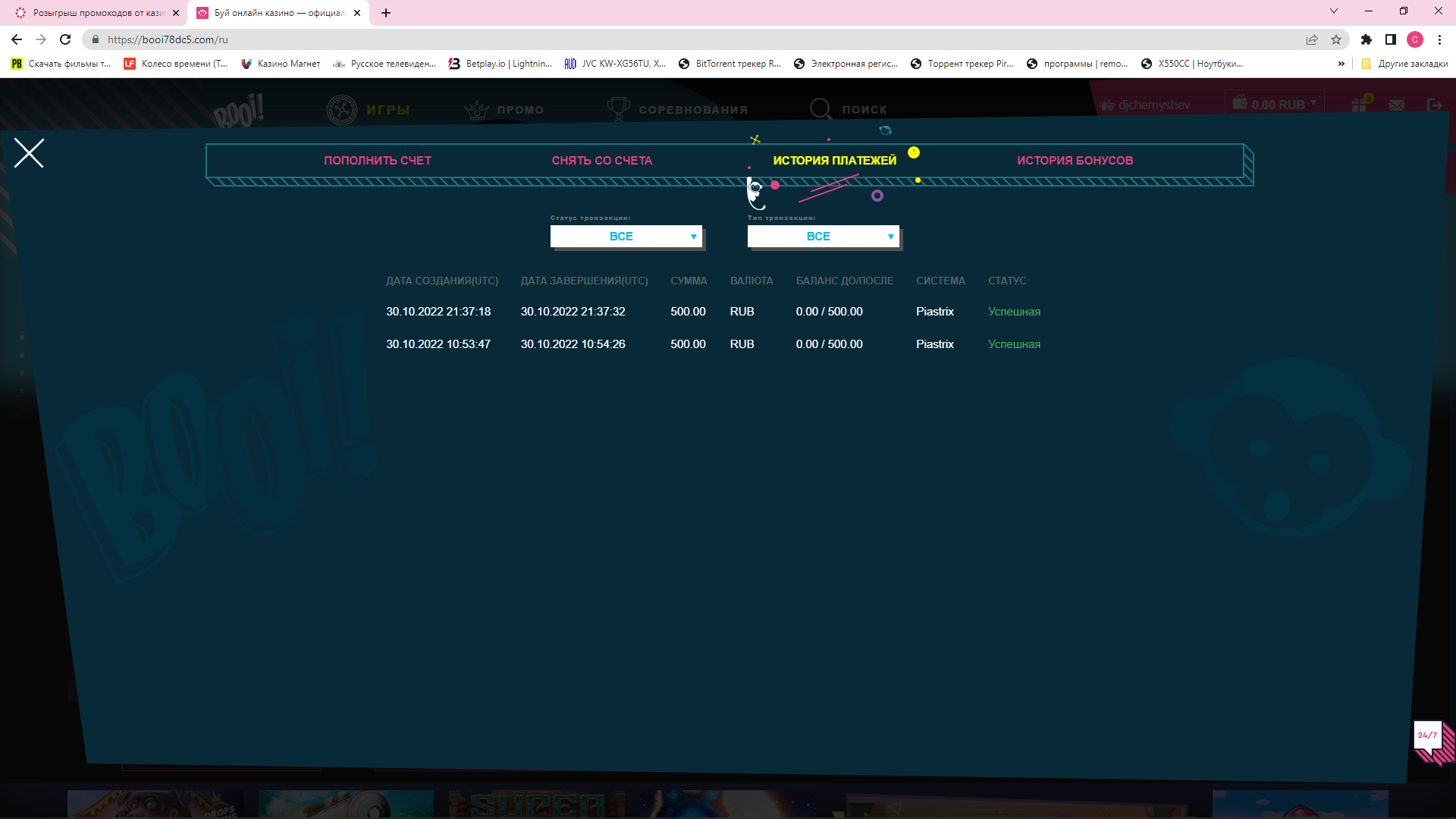Close the payment history overlay with X
Viewport: 1456px width, 819px height.
click(29, 153)
